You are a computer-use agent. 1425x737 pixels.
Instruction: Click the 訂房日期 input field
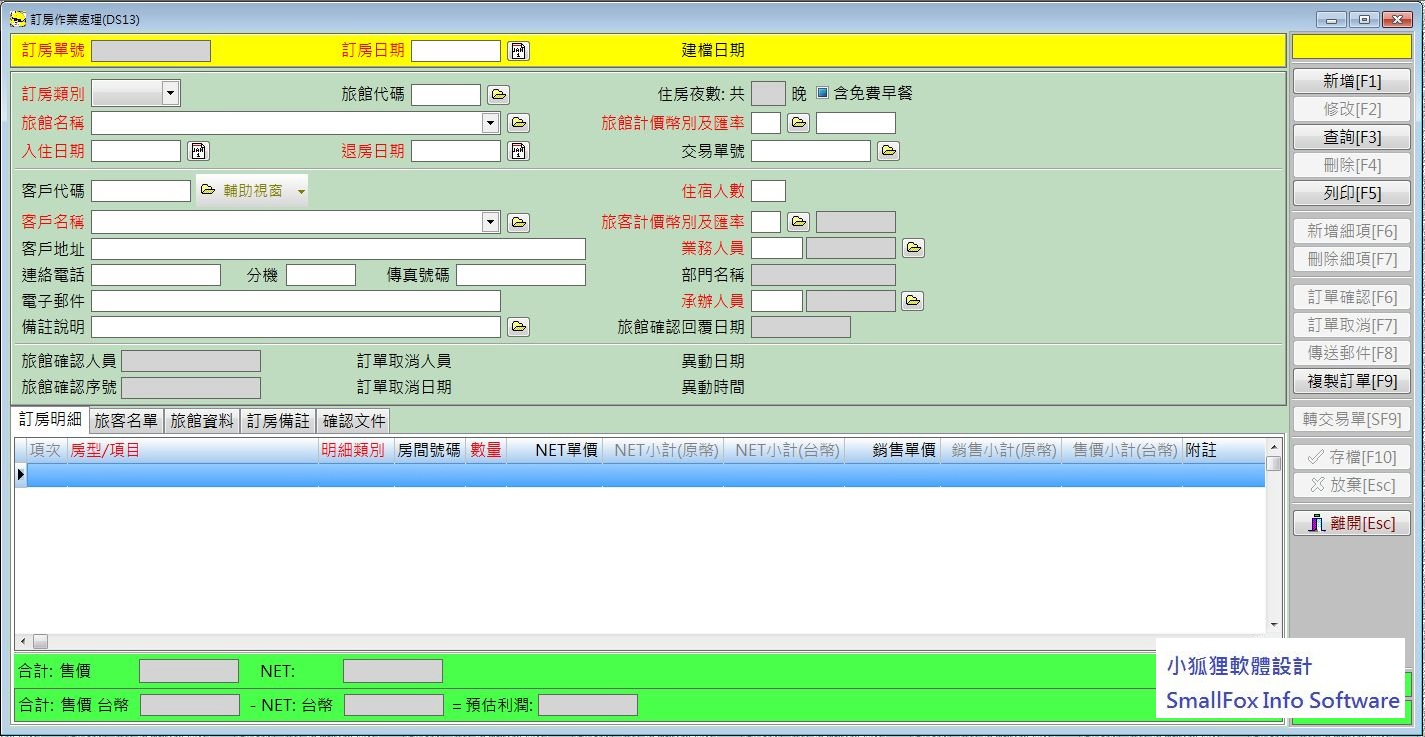click(456, 51)
